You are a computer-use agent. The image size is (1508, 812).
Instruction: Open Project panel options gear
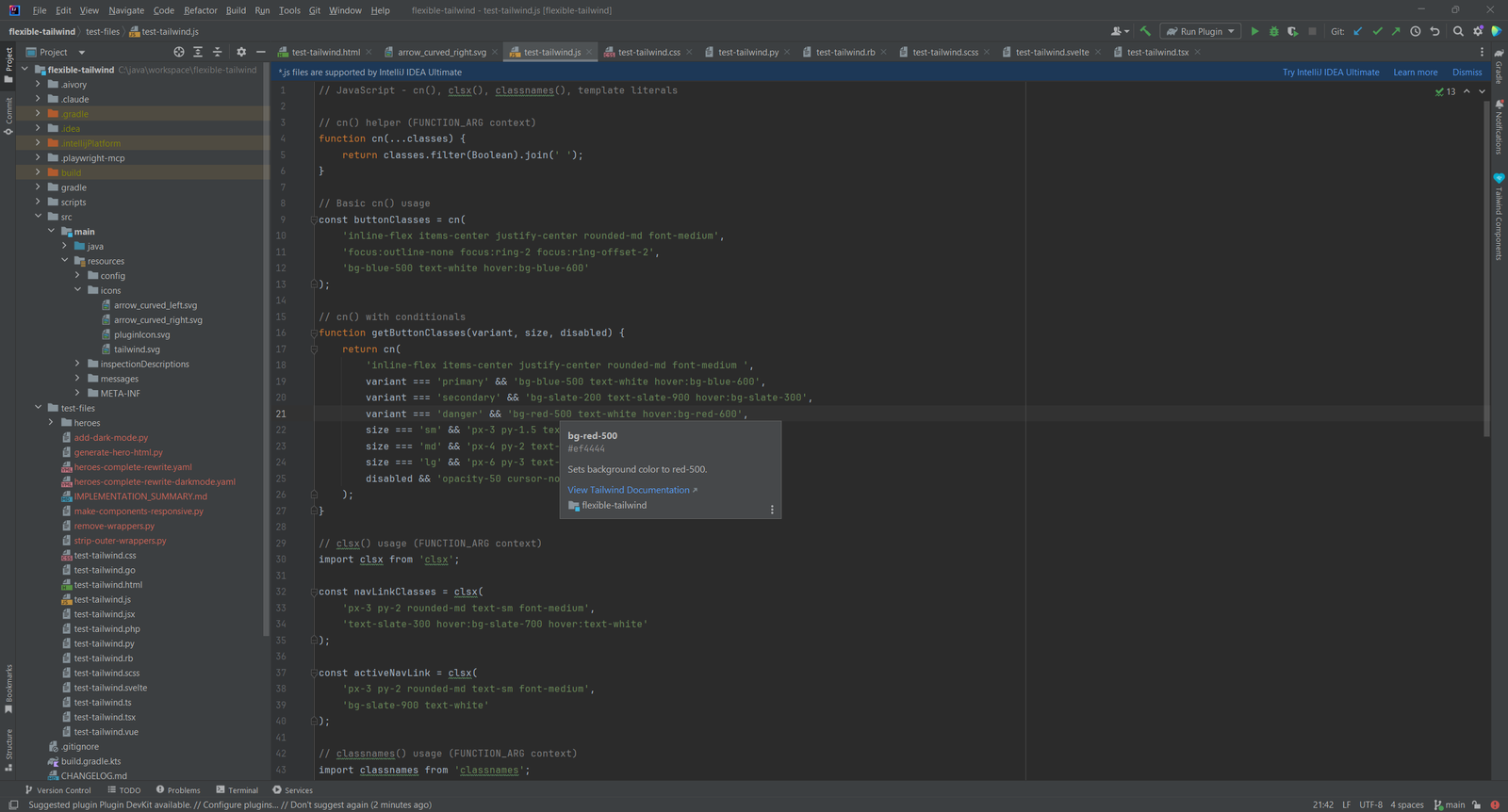pos(241,52)
